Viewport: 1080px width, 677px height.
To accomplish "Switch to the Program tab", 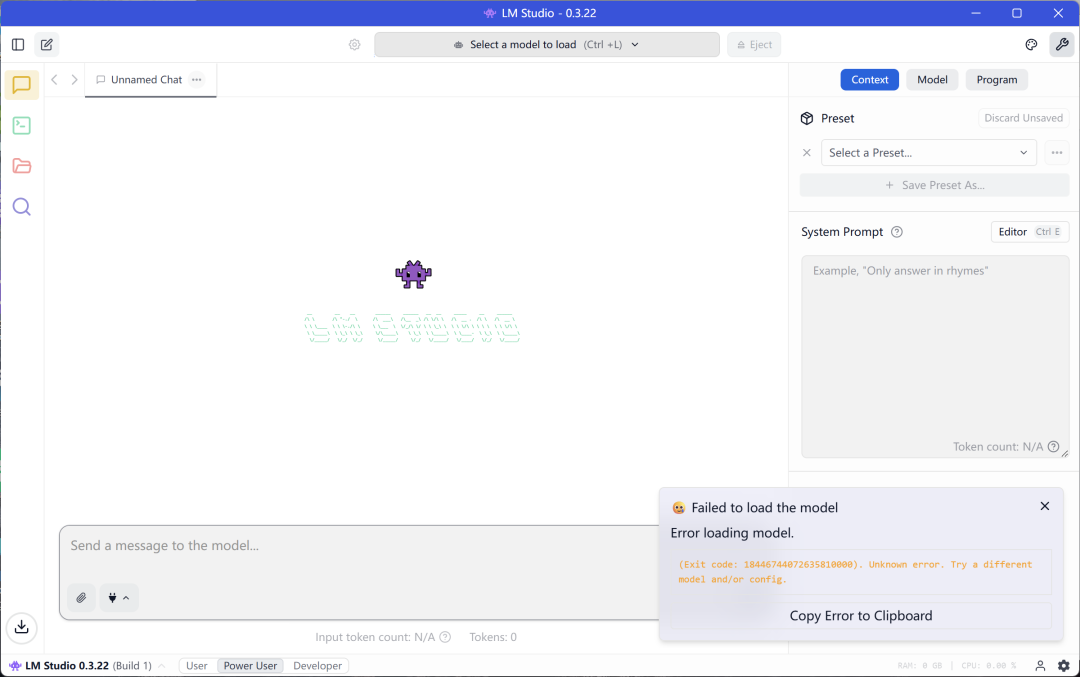I will (x=997, y=80).
